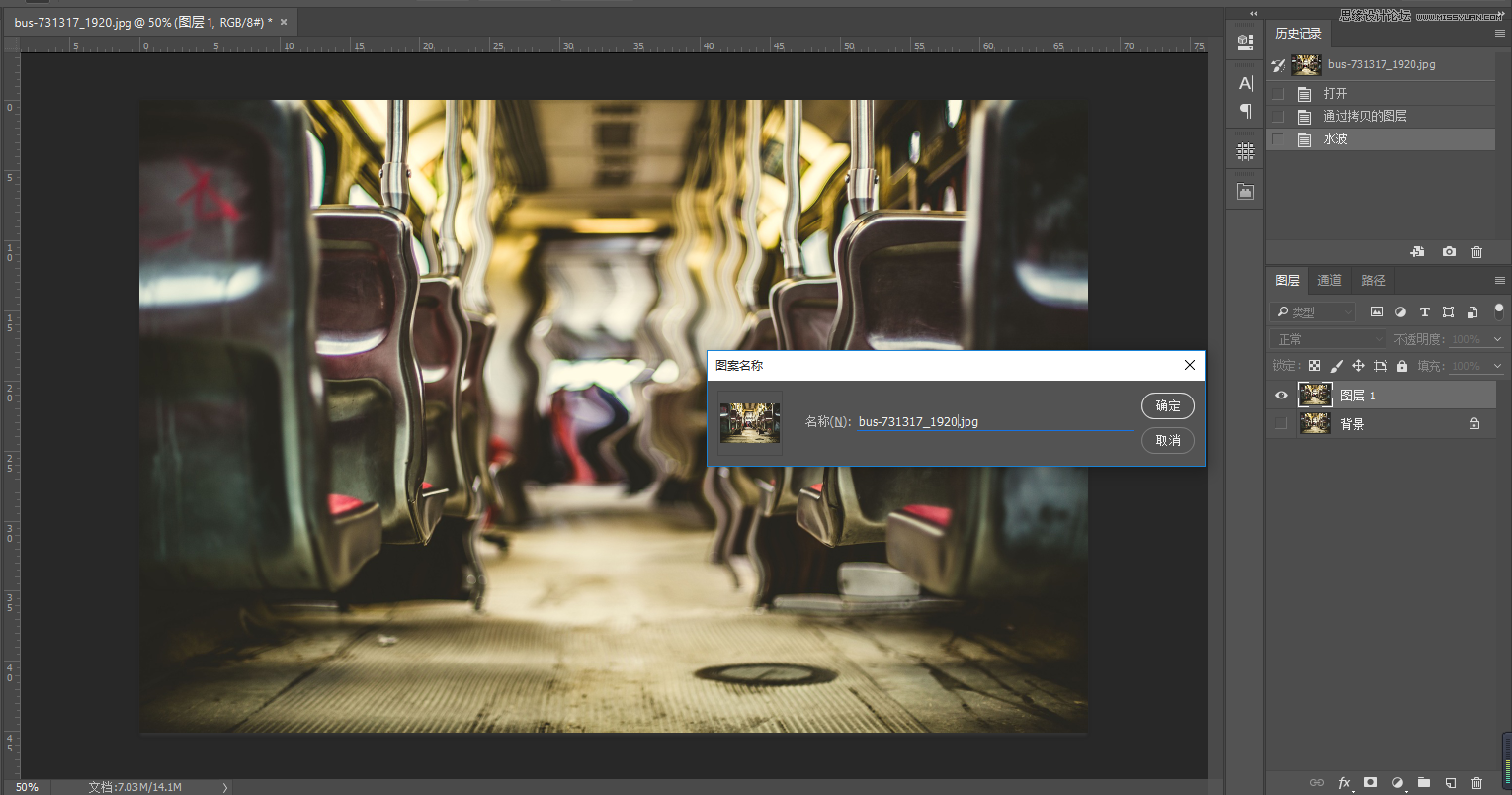Open the 正常 blend mode dropdown

(x=1328, y=339)
